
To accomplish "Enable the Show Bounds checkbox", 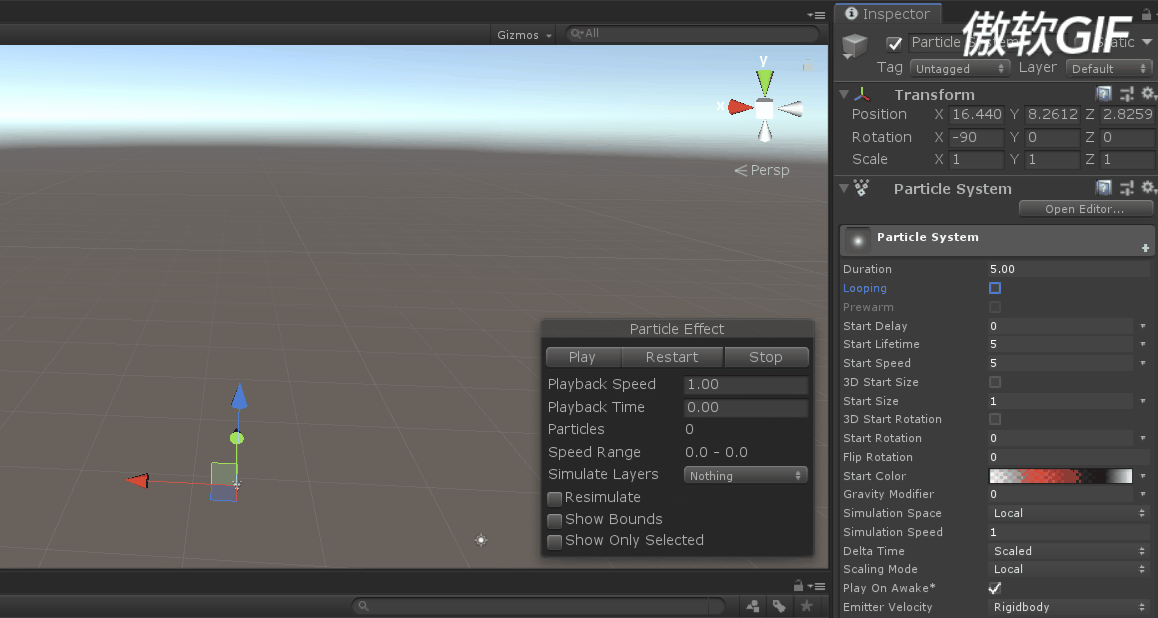I will pyautogui.click(x=554, y=521).
